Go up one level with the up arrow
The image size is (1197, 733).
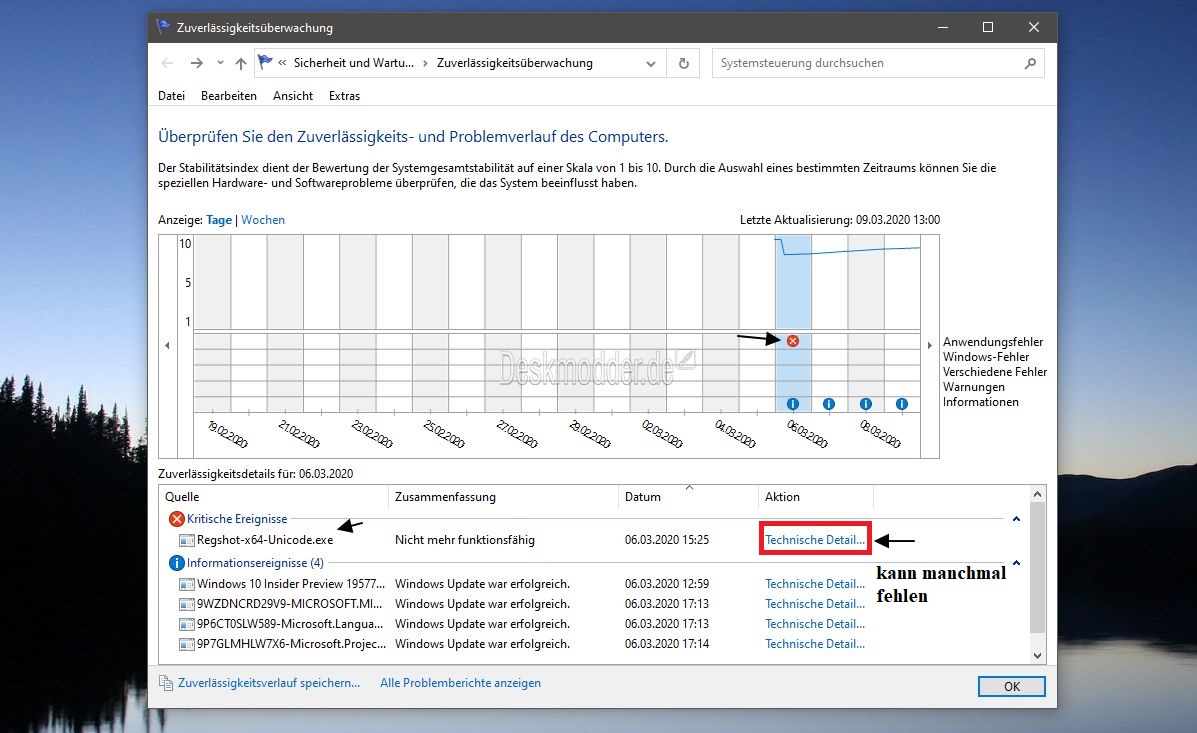click(x=240, y=62)
